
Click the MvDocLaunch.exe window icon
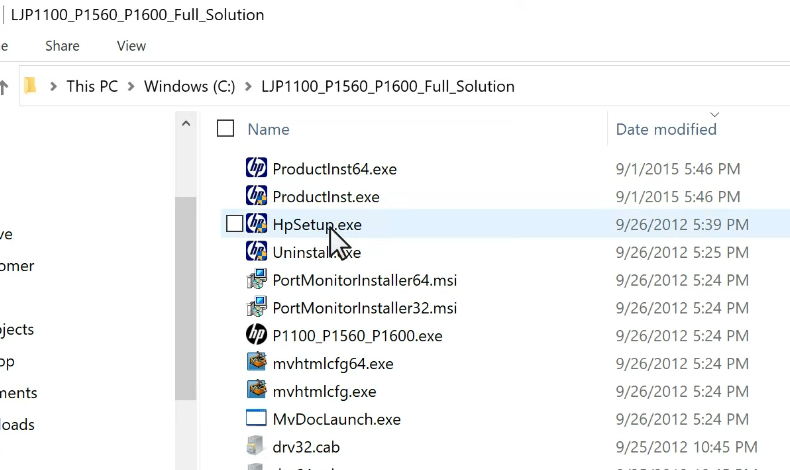[256, 418]
